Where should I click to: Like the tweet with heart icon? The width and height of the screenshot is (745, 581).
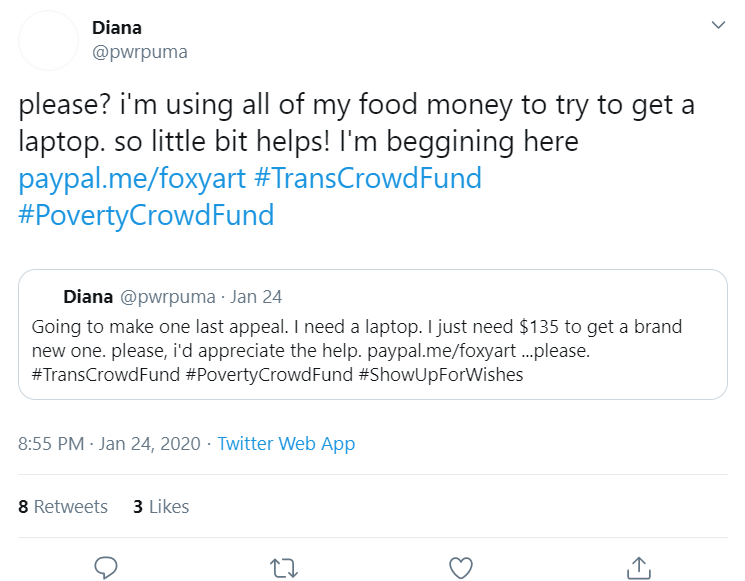tap(461, 568)
